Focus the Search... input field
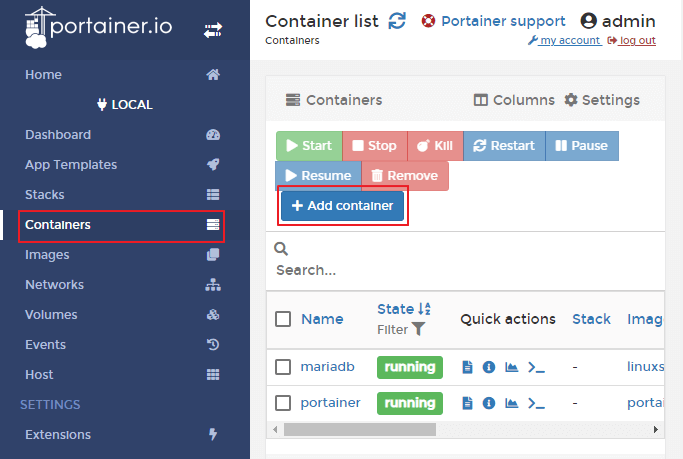 [465, 270]
